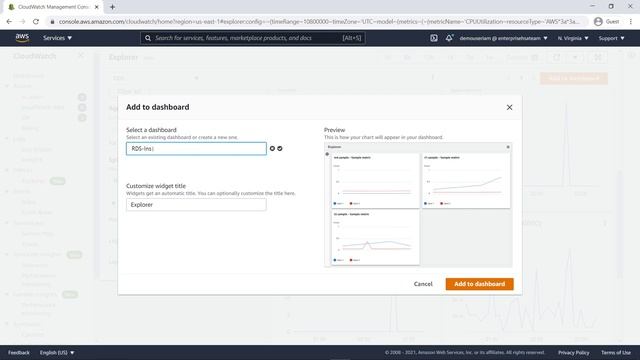Viewport: 640px width, 360px height.
Task: Click the bottom sample chart in the preview
Action: point(375,238)
